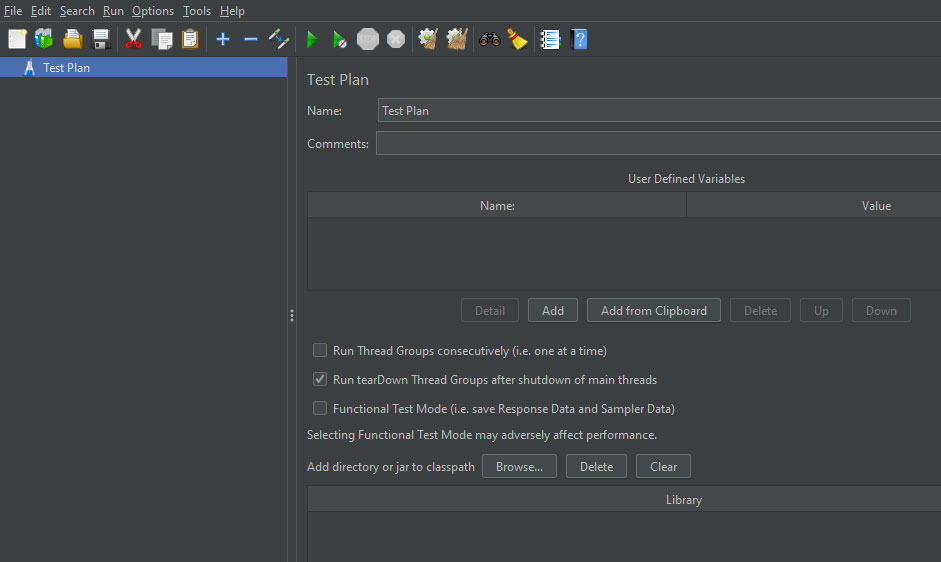The height and width of the screenshot is (562, 941).
Task: Click the Clear All double-broom icon
Action: [x=457, y=40]
